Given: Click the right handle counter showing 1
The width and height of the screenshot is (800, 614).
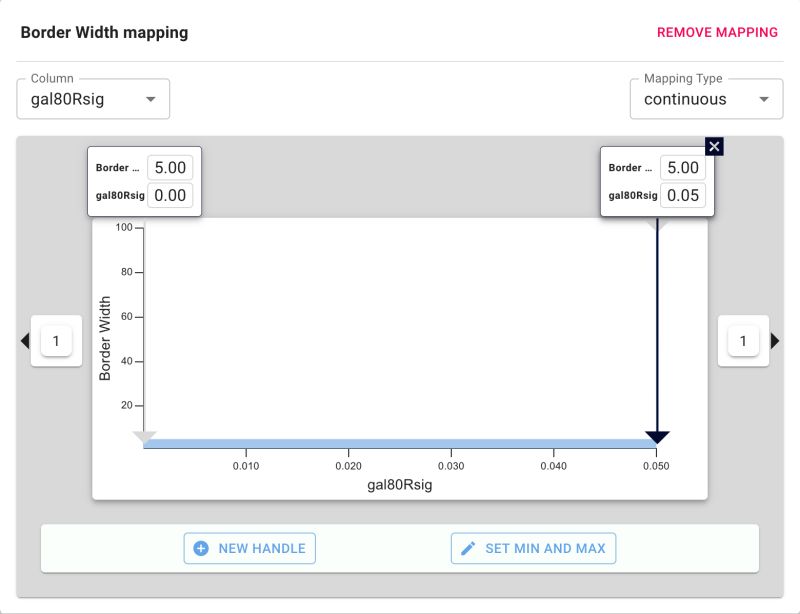Looking at the screenshot, I should (743, 340).
